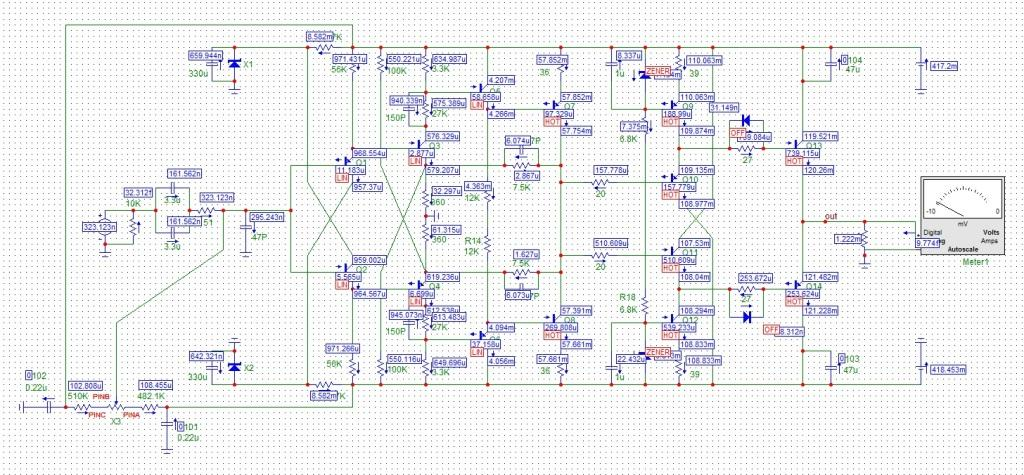Screen dimensions: 1024x475
Task: Select the 482.1K resistor
Action: 150,406
